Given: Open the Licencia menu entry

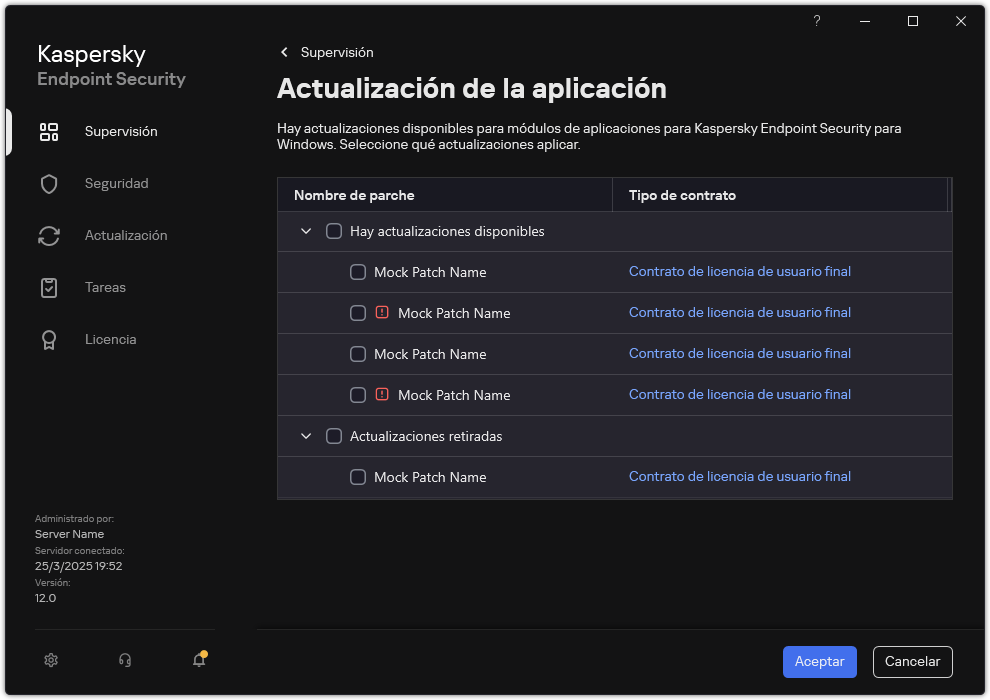Looking at the screenshot, I should (110, 339).
